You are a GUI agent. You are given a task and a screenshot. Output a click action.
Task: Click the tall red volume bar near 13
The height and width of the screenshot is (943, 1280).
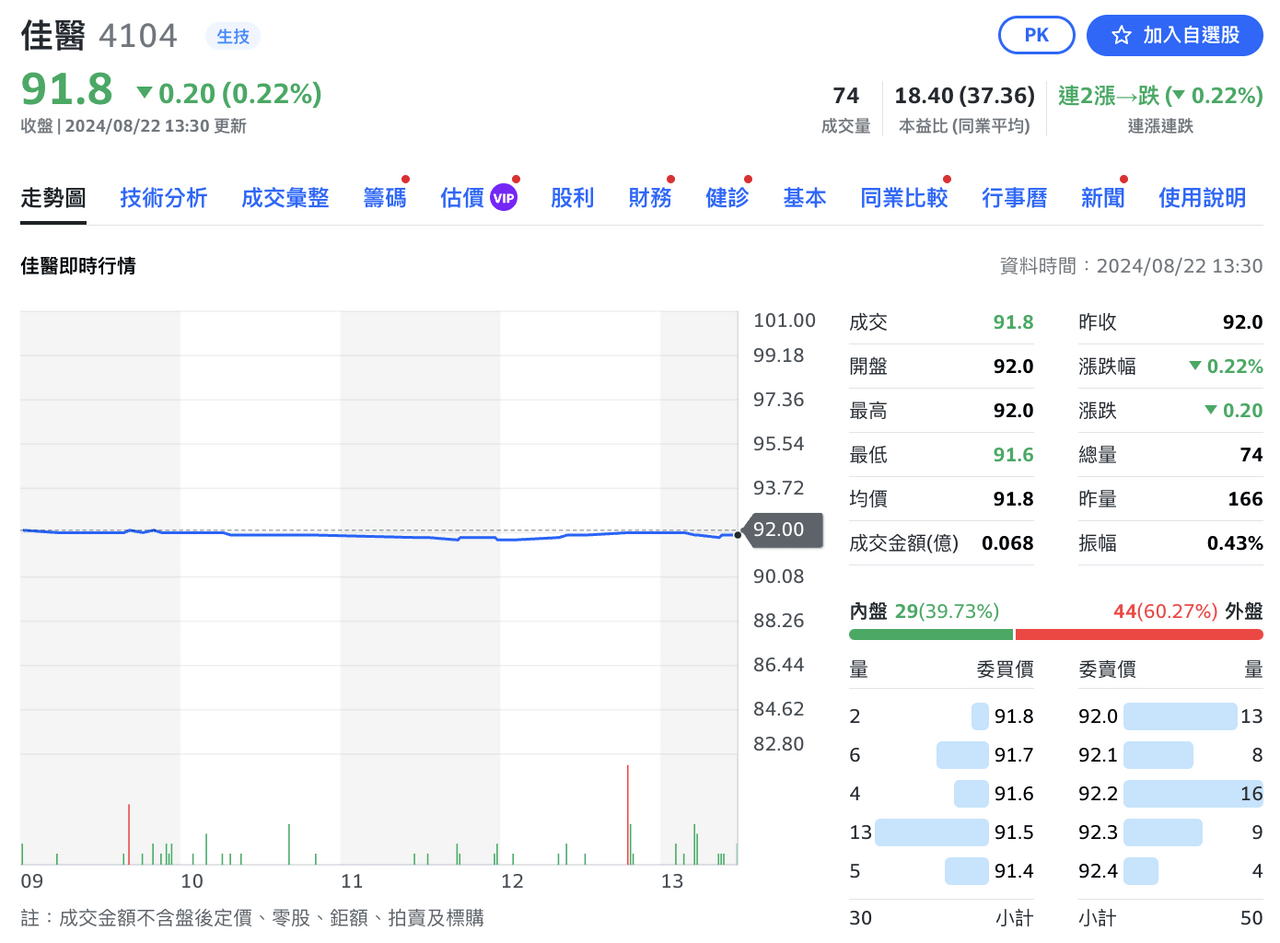click(628, 814)
